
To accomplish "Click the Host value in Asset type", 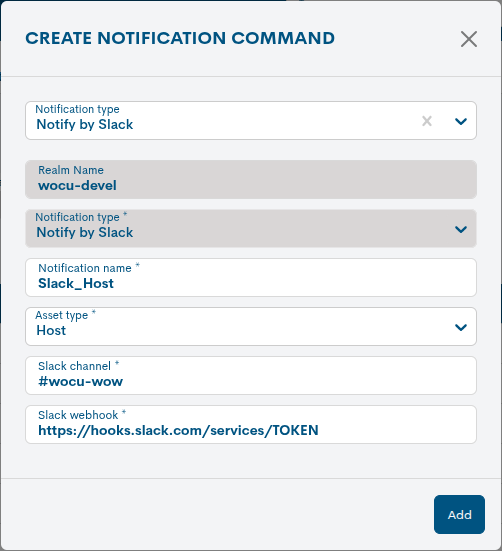I will click(x=51, y=330).
